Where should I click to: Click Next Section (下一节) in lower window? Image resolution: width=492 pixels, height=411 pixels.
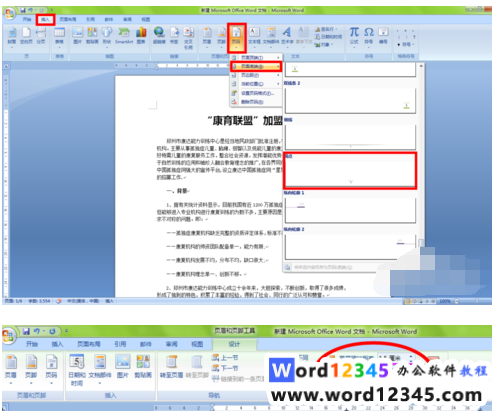point(225,368)
